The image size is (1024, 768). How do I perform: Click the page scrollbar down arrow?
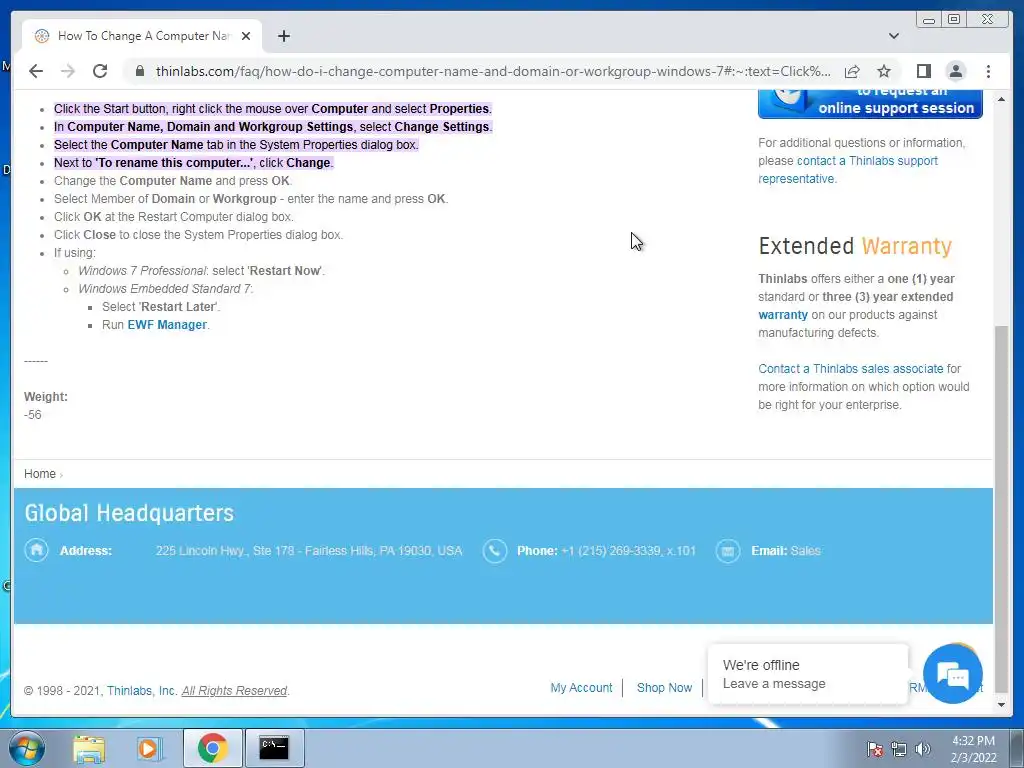tap(1001, 705)
